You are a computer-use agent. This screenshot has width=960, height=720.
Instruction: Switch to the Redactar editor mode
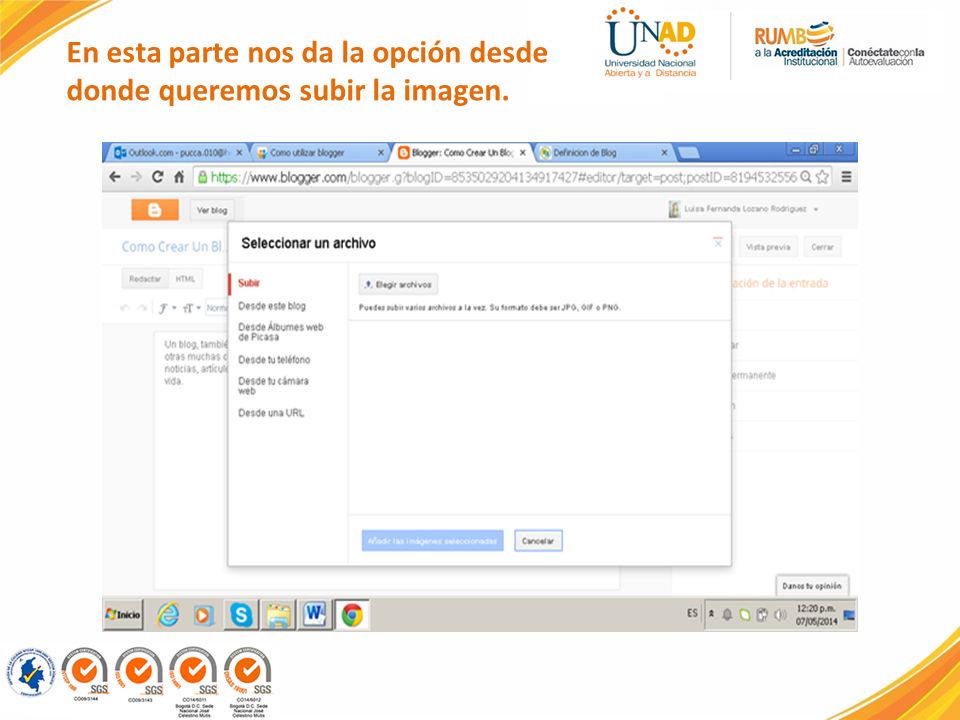(x=145, y=279)
